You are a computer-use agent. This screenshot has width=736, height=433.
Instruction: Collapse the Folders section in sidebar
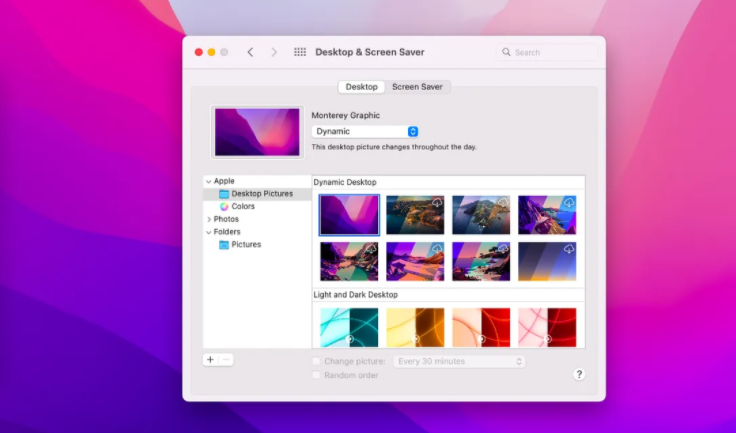pyautogui.click(x=208, y=232)
